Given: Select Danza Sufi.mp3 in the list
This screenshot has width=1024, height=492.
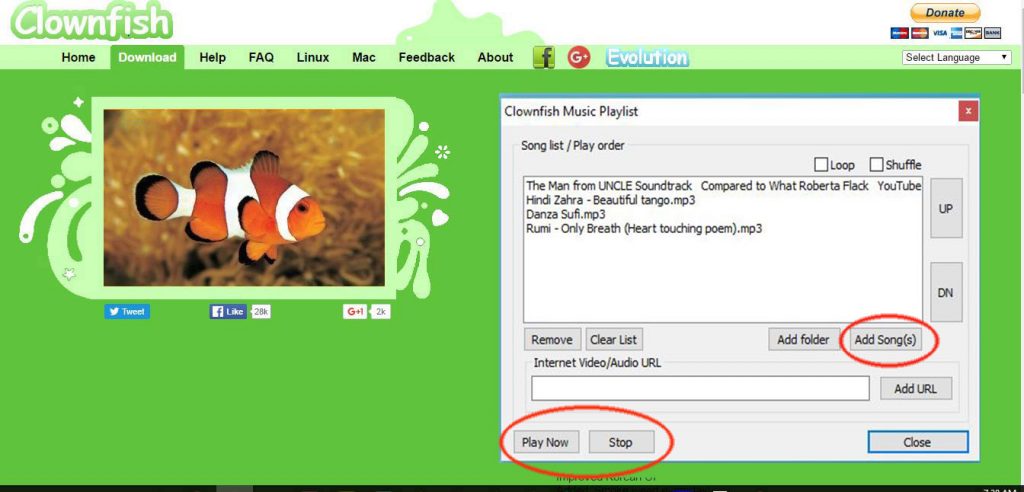Looking at the screenshot, I should [x=566, y=214].
